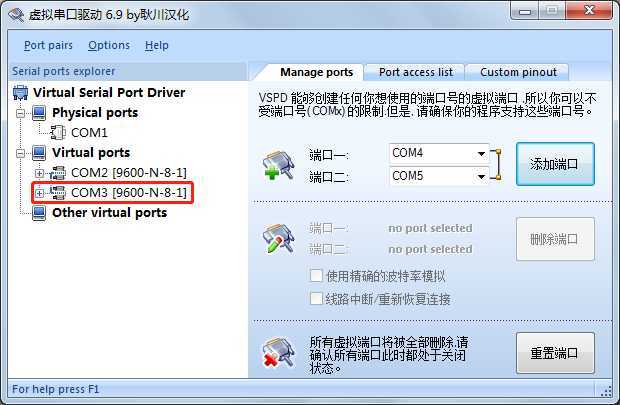Collapse the Physical ports tree node
This screenshot has width=620, height=405.
click(x=21, y=113)
